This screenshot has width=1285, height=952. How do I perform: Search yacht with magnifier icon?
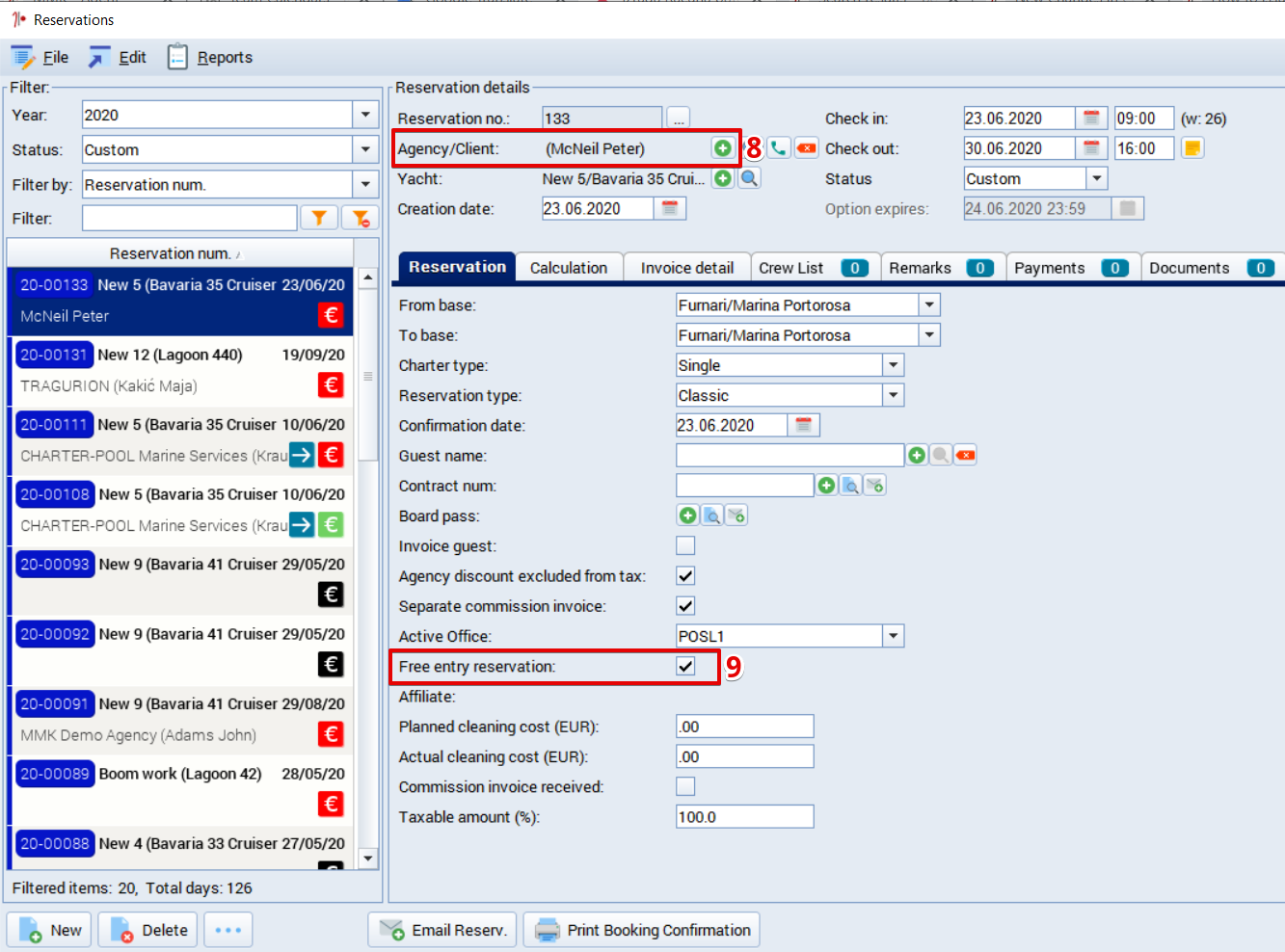point(749,178)
